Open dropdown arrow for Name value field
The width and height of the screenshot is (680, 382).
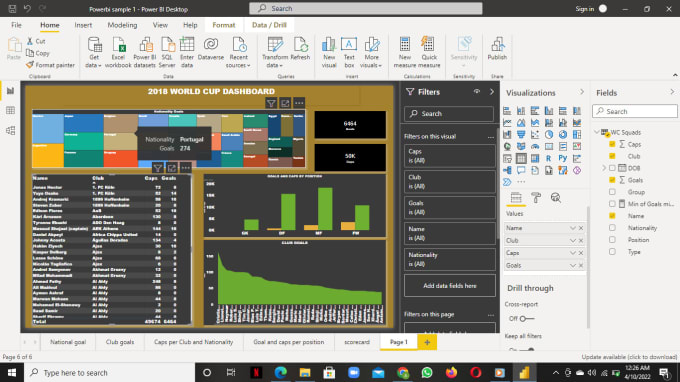(x=572, y=228)
